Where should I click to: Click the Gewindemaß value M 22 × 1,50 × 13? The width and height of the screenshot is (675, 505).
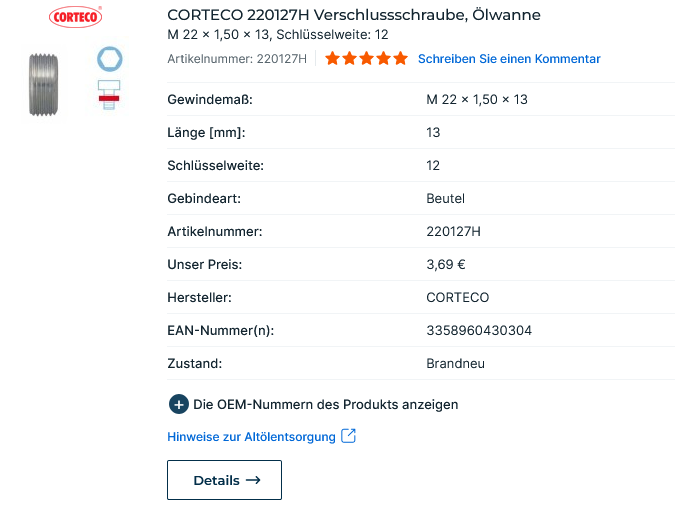click(477, 99)
